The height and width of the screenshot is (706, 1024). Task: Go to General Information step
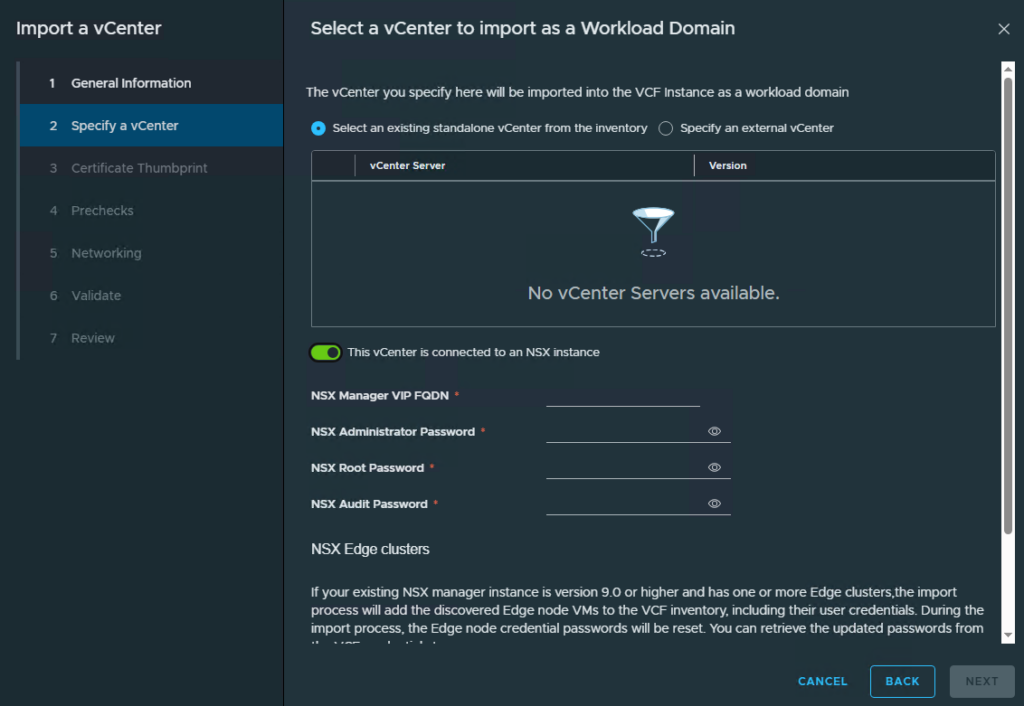click(x=130, y=83)
